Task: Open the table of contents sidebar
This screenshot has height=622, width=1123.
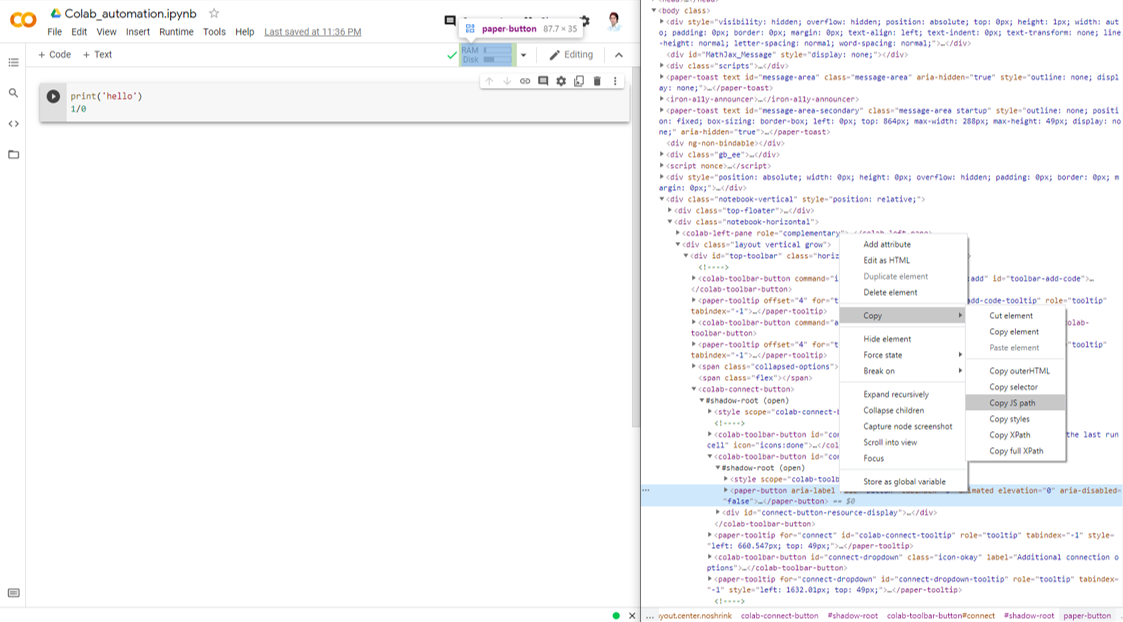Action: pos(13,62)
